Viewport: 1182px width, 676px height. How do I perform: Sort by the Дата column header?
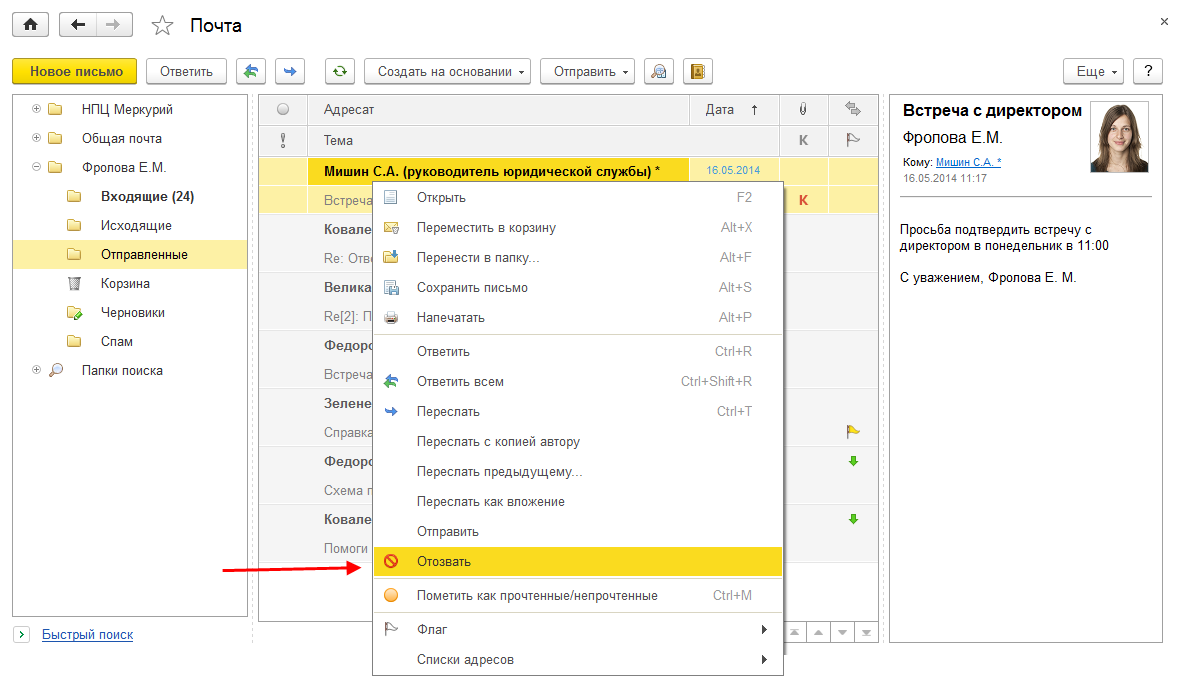click(x=720, y=110)
